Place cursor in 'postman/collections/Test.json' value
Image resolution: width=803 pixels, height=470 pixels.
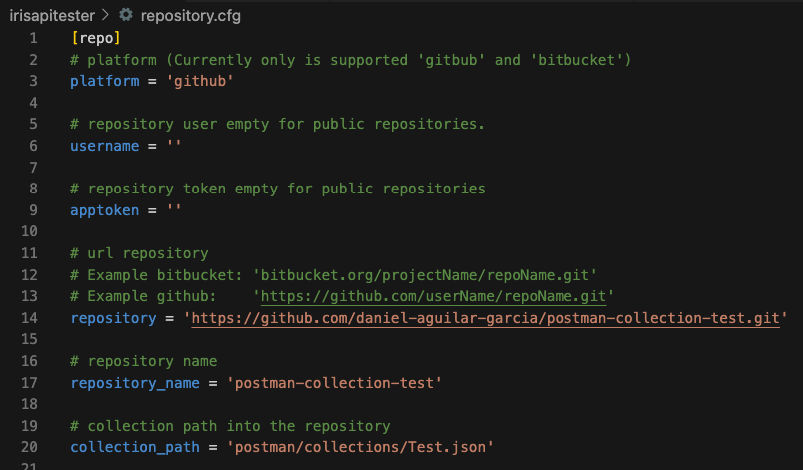click(360, 447)
